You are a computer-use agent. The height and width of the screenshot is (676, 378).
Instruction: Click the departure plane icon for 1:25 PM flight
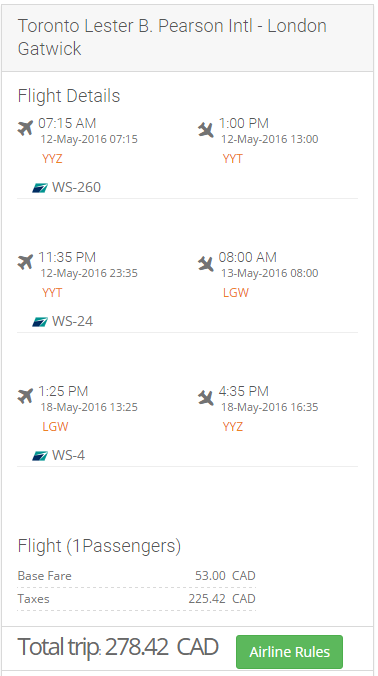click(x=25, y=396)
